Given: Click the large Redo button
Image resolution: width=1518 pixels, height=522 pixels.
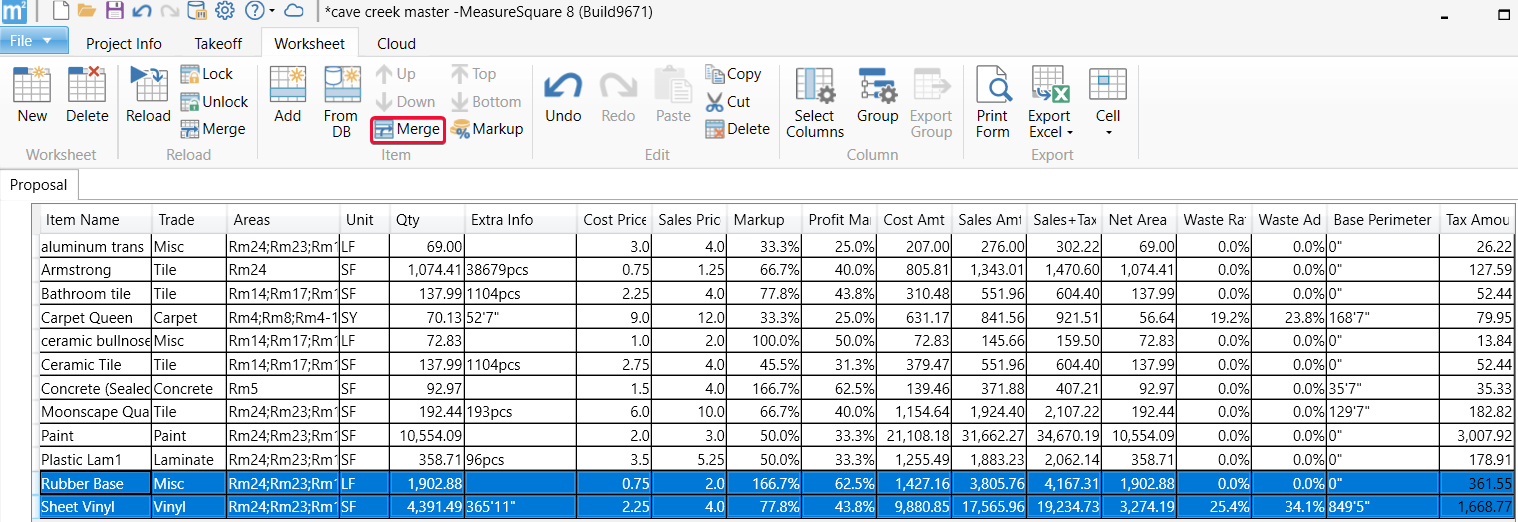Looking at the screenshot, I should [x=618, y=95].
